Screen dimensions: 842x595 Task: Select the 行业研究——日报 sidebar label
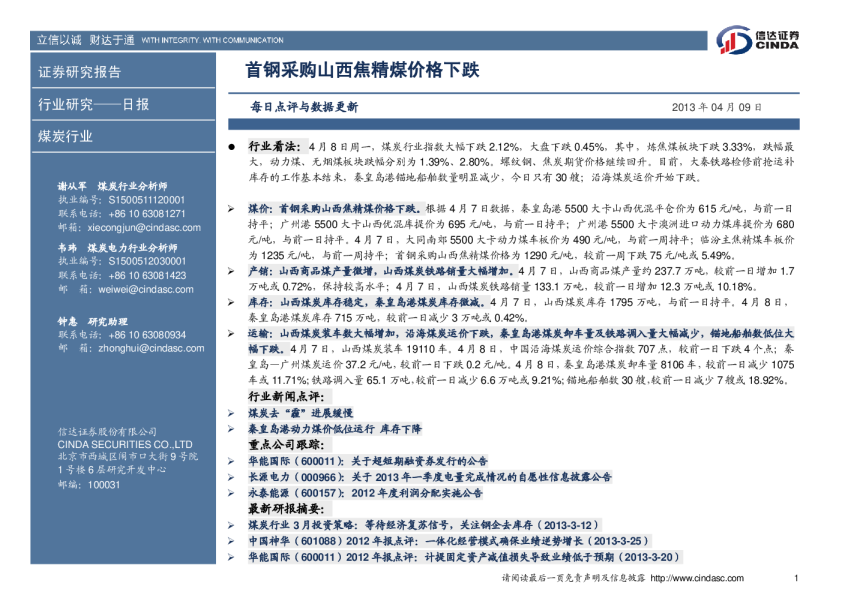point(93,104)
